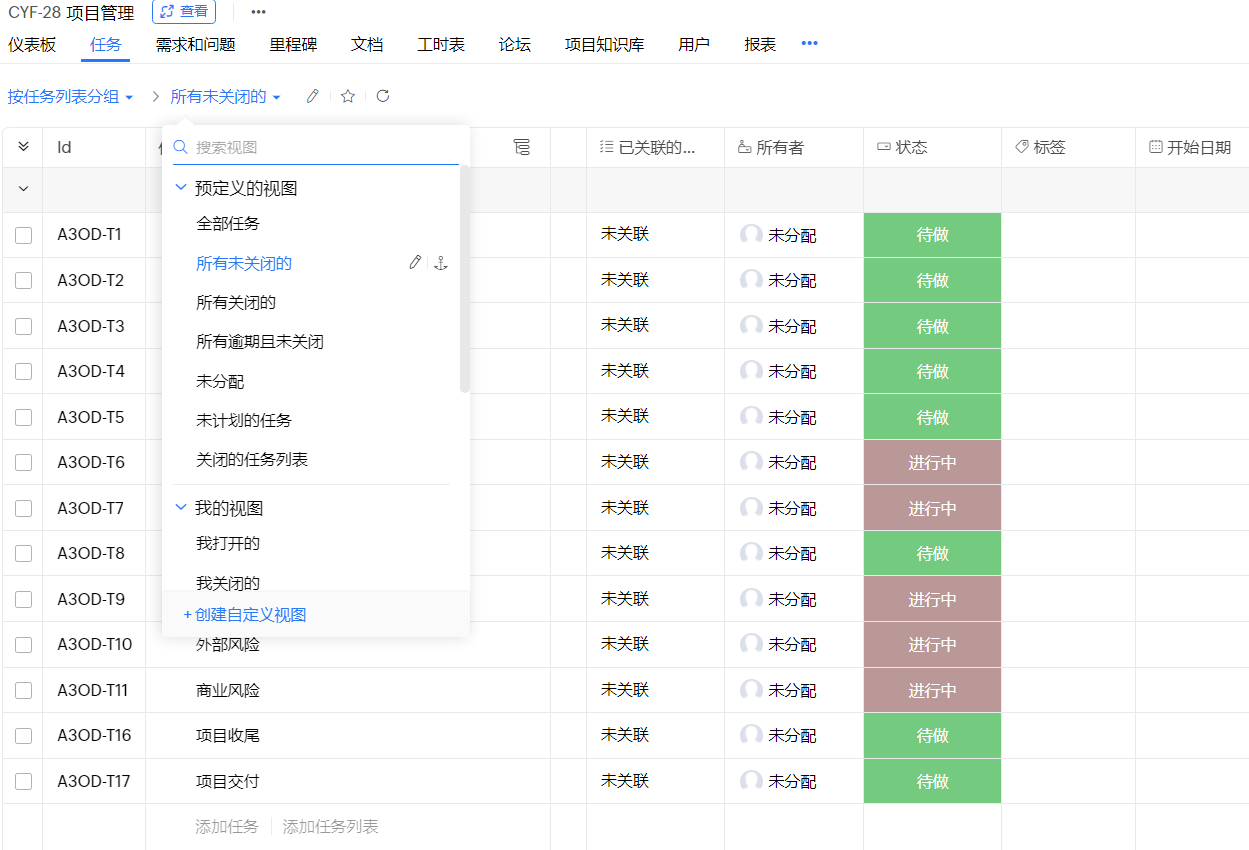Collapse the 预定义的视图 section
The height and width of the screenshot is (850, 1249).
pyautogui.click(x=181, y=187)
